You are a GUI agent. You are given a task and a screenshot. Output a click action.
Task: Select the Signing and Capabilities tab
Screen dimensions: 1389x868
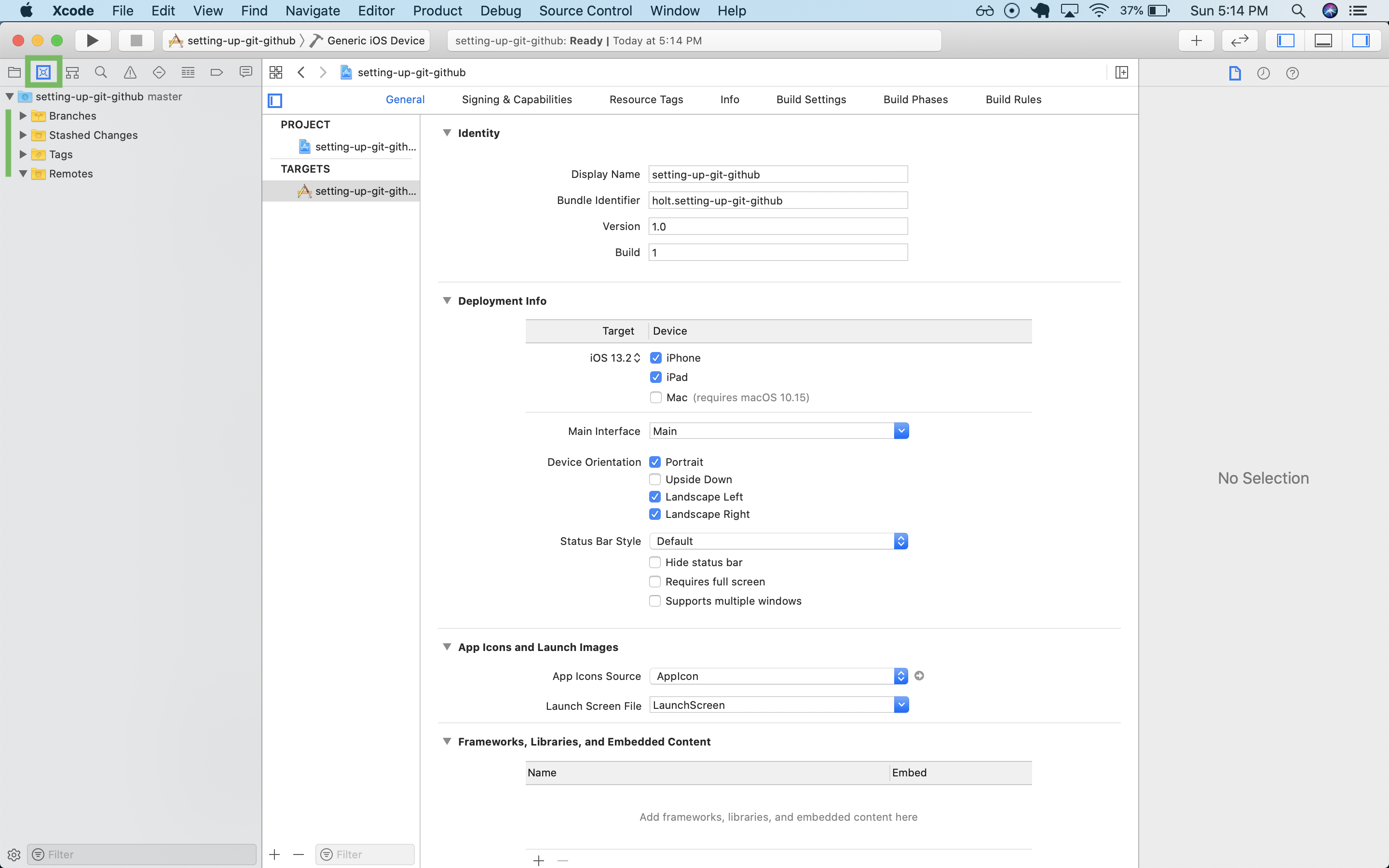click(x=517, y=99)
